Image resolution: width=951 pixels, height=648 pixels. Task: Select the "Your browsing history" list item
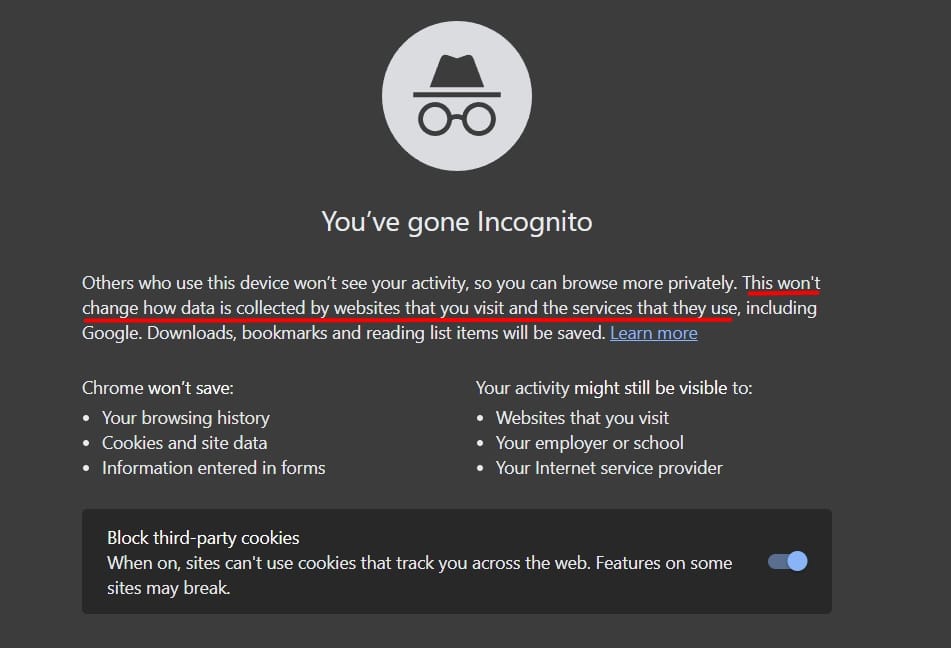click(184, 417)
